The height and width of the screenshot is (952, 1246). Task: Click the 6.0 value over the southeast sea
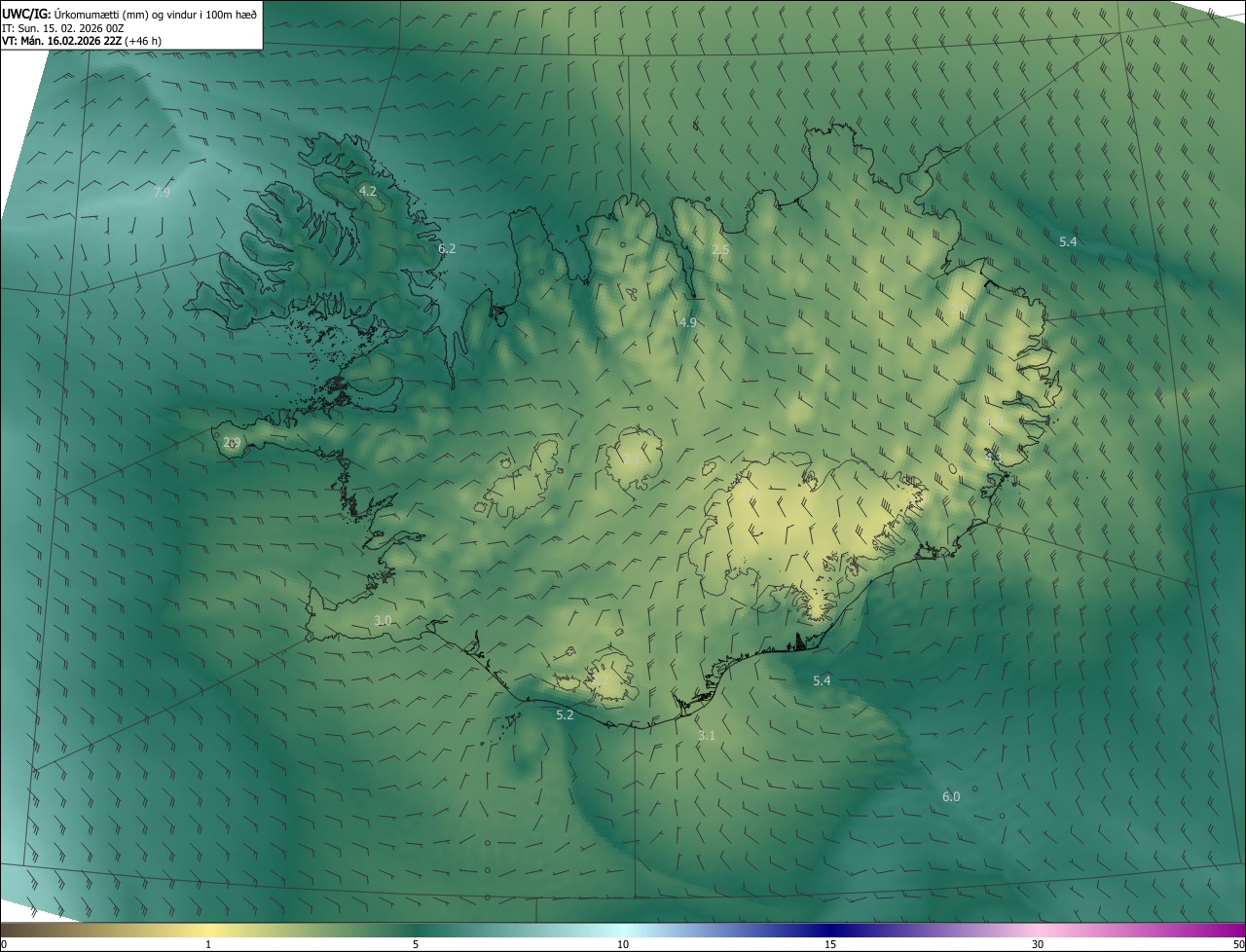[x=951, y=797]
